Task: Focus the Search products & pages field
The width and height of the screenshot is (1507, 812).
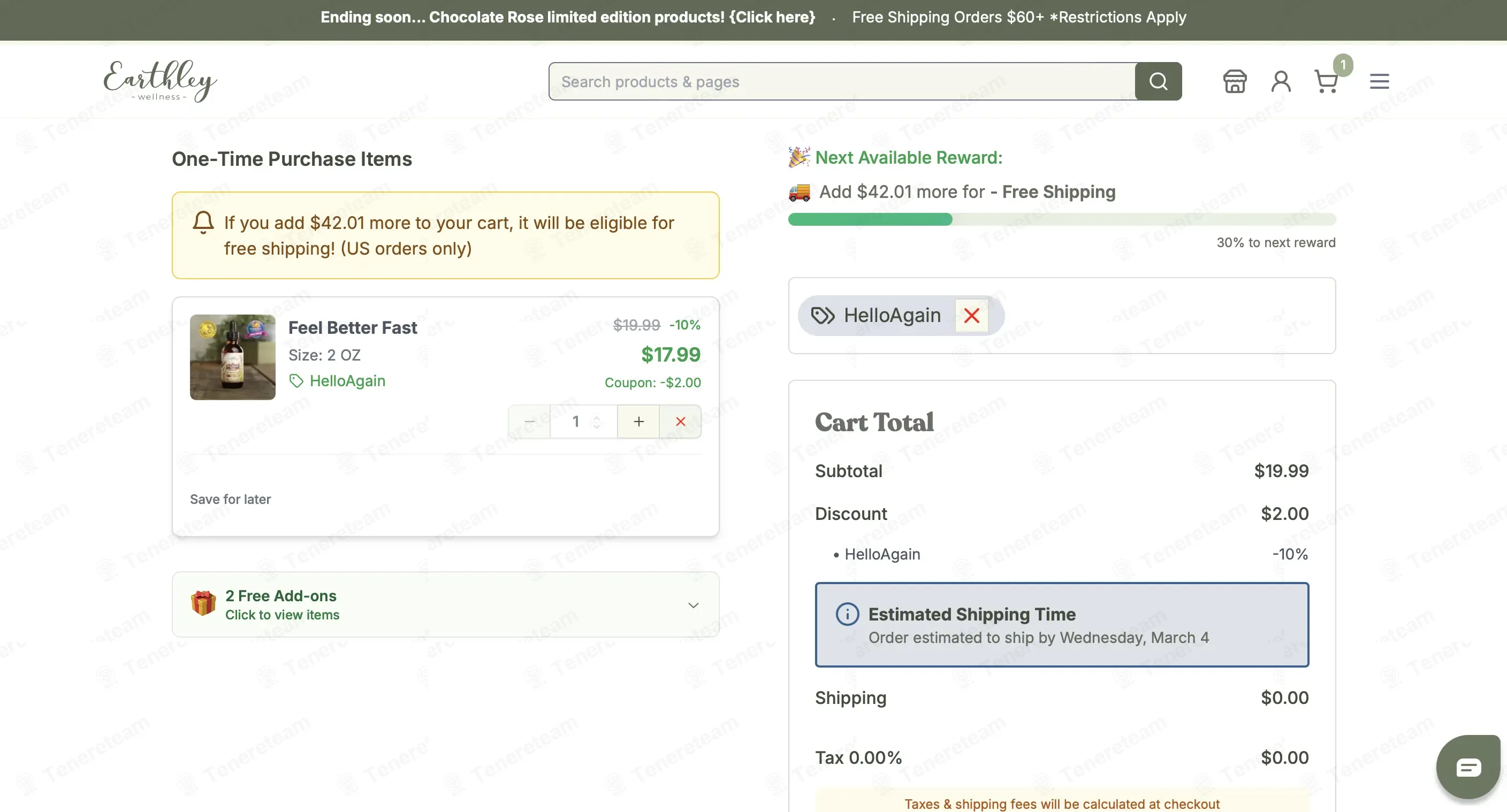Action: point(842,81)
